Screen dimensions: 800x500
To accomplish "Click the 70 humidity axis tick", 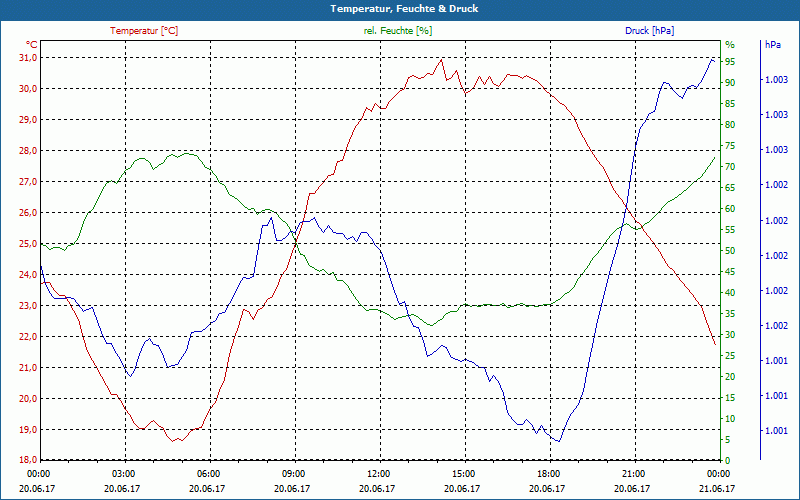I will (x=730, y=167).
